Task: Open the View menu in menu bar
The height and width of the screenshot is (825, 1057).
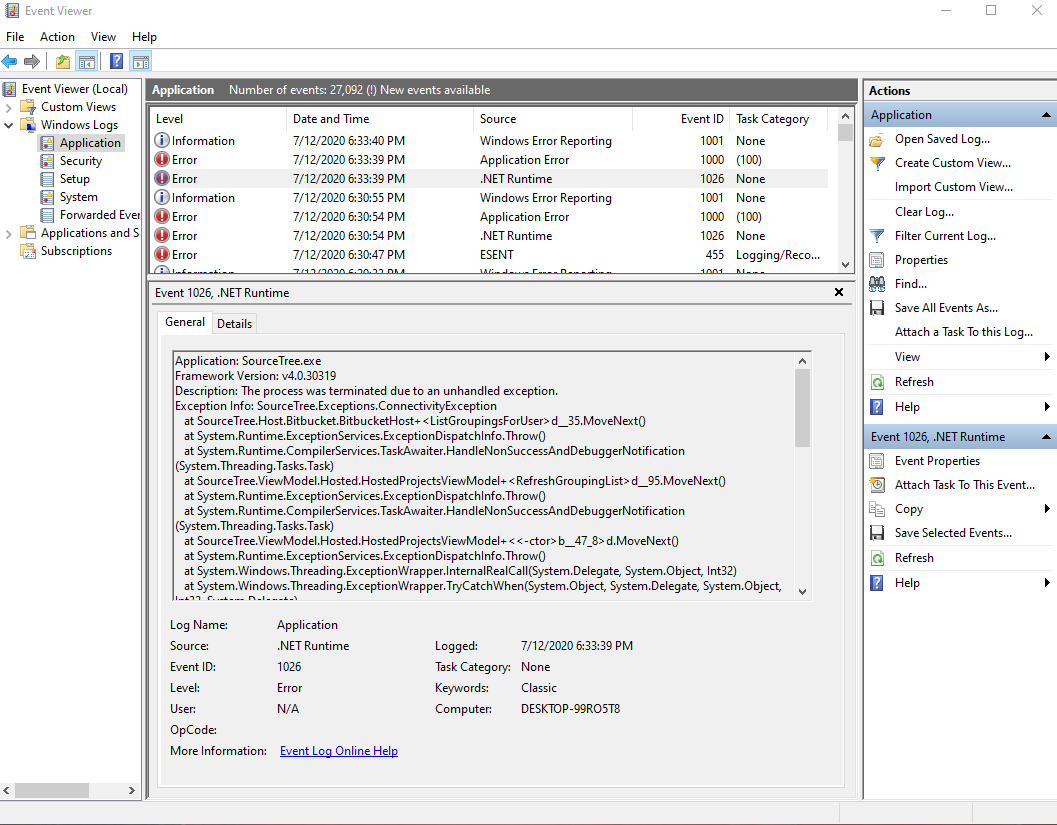Action: 103,37
